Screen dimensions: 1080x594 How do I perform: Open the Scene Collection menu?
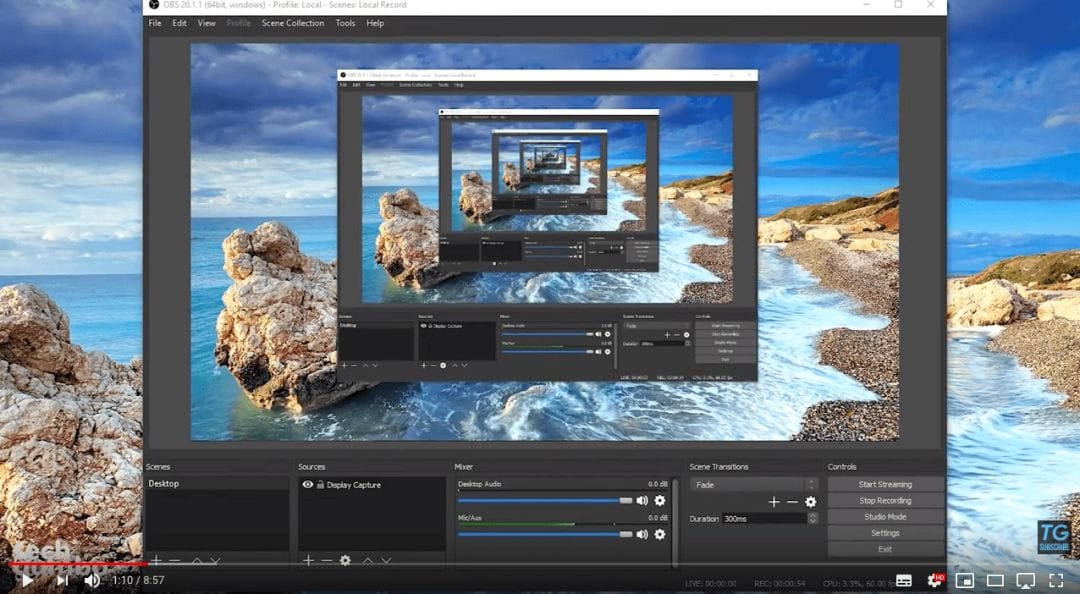(x=293, y=23)
